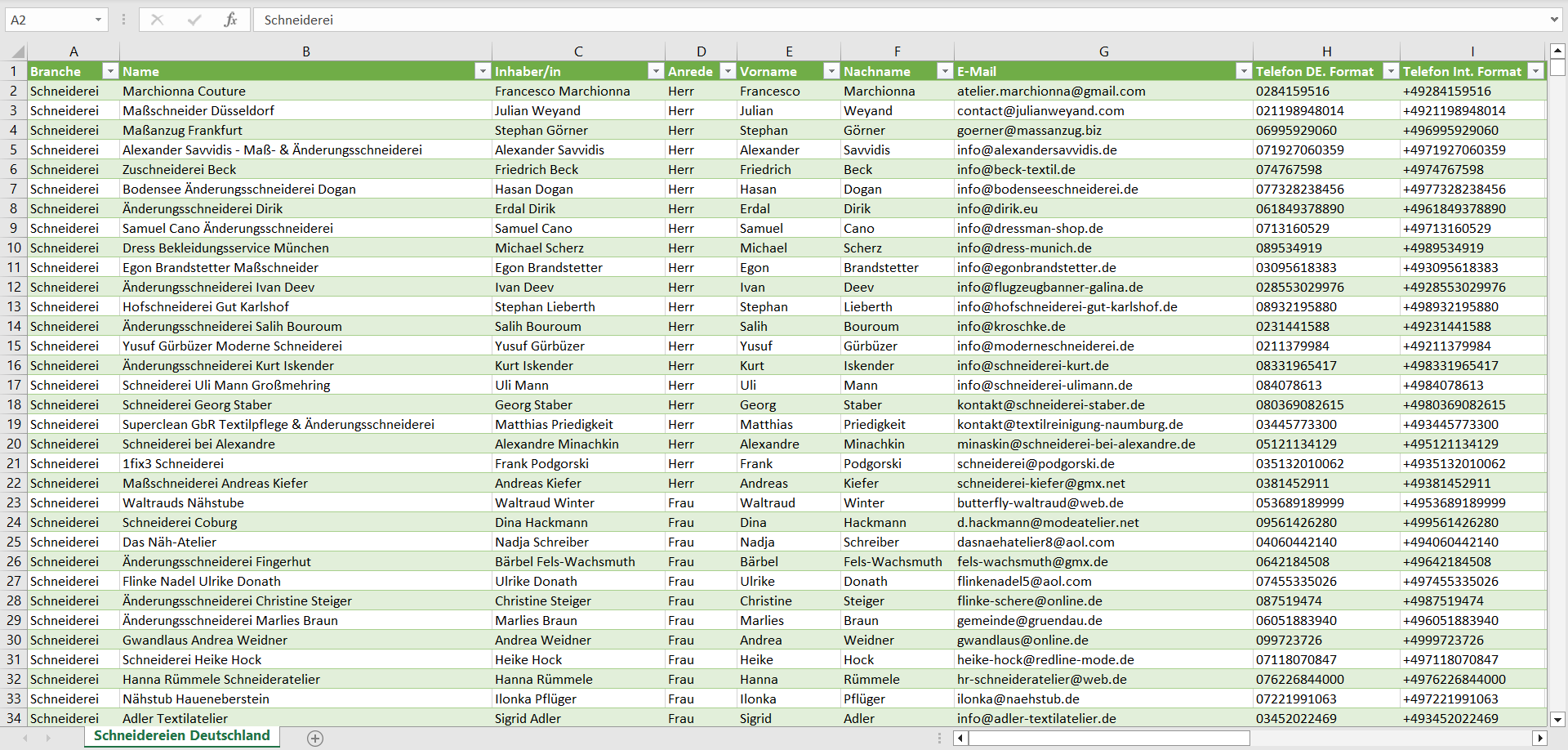Image resolution: width=1568 pixels, height=750 pixels.
Task: Open Telefon Int. Format filter dropdown
Action: tap(1535, 71)
